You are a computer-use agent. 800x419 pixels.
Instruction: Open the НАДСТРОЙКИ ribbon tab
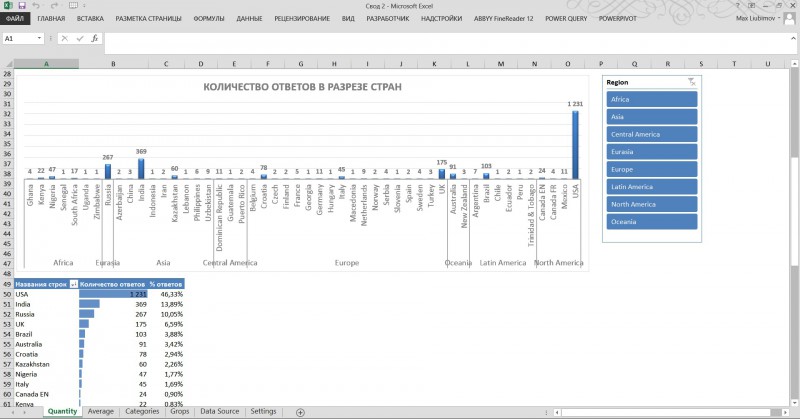[441, 18]
